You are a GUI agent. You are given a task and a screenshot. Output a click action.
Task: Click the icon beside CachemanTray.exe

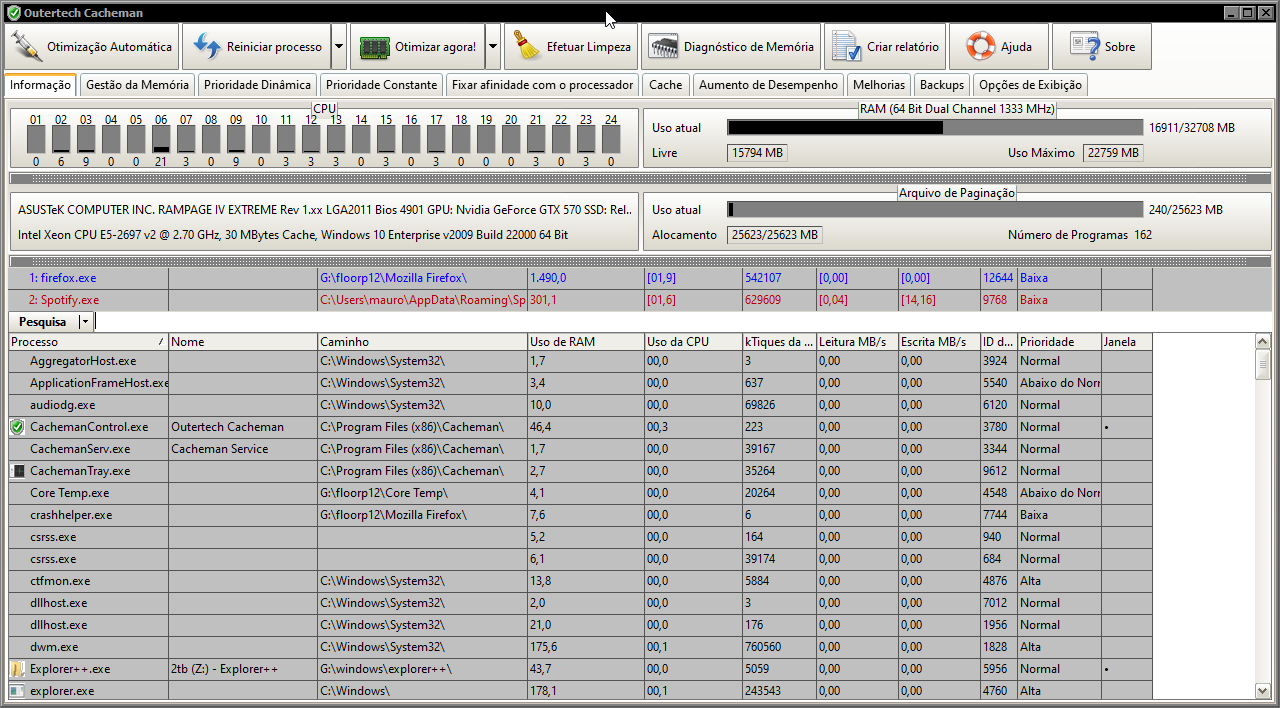[x=17, y=471]
